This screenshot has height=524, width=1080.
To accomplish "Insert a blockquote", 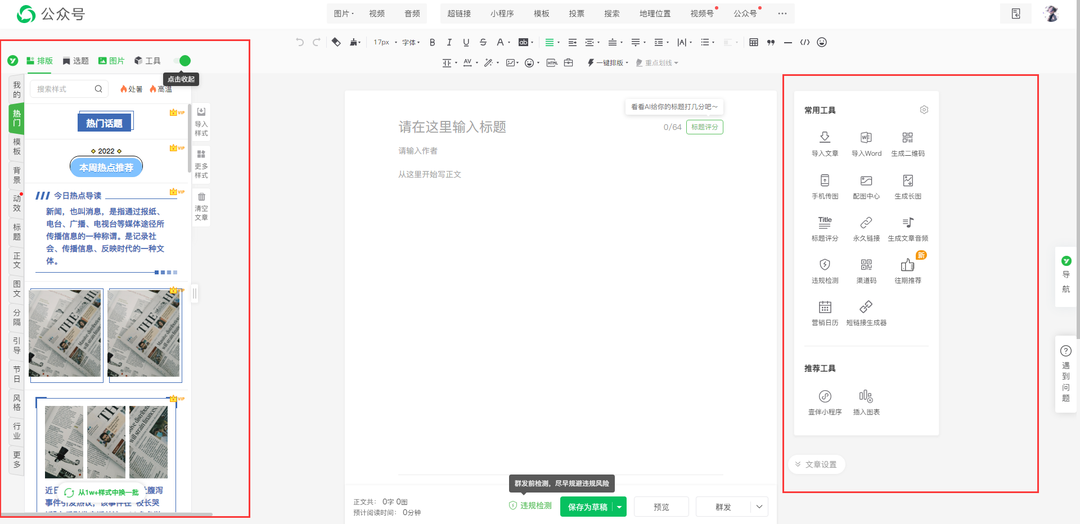I will tap(771, 42).
